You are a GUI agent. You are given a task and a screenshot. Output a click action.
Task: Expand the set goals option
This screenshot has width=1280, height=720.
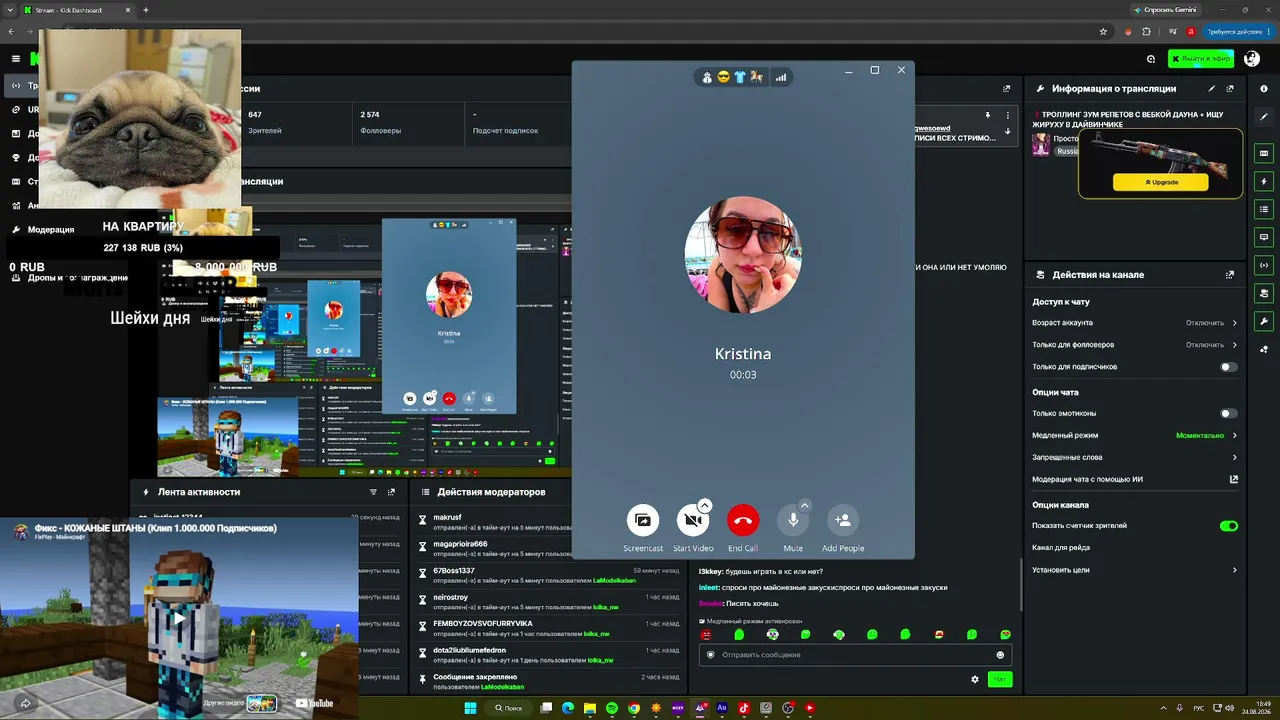coord(1135,570)
